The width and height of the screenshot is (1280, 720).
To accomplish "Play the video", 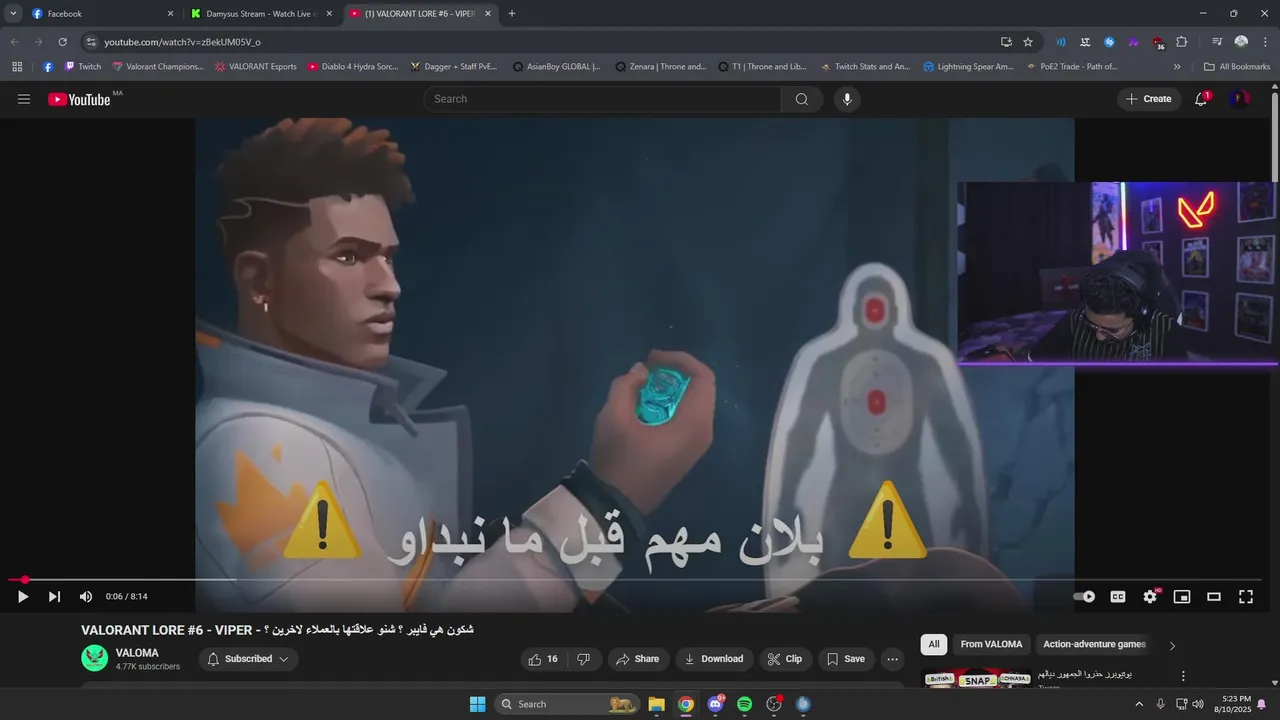I will pos(23,597).
